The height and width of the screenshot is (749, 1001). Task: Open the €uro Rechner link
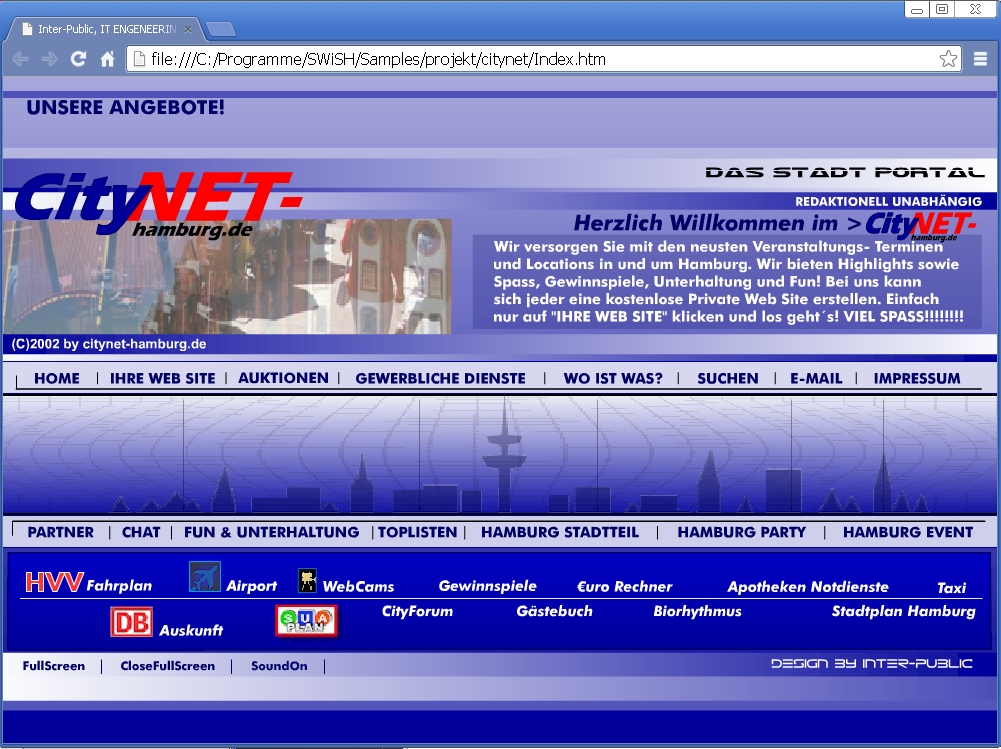tap(624, 587)
